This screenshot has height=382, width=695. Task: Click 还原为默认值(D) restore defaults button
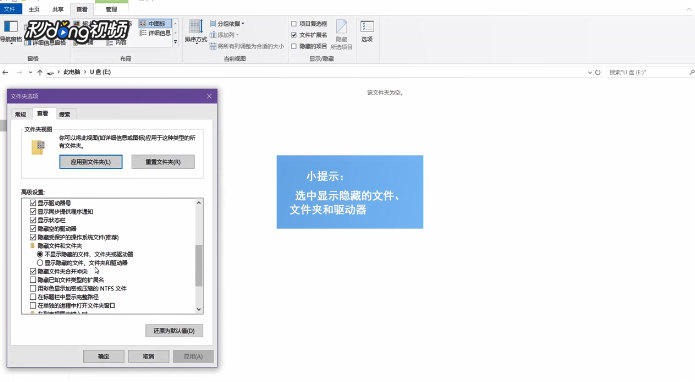174,331
